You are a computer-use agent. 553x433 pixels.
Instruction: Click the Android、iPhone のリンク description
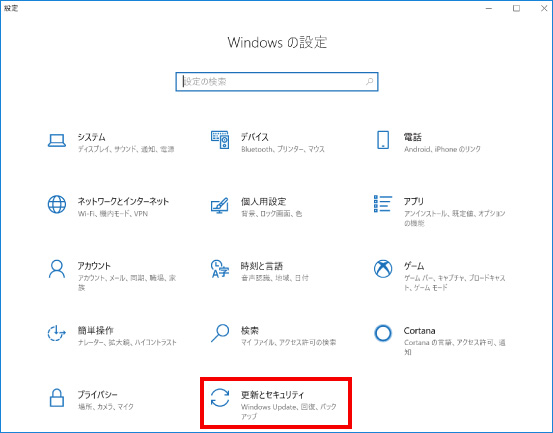442,149
